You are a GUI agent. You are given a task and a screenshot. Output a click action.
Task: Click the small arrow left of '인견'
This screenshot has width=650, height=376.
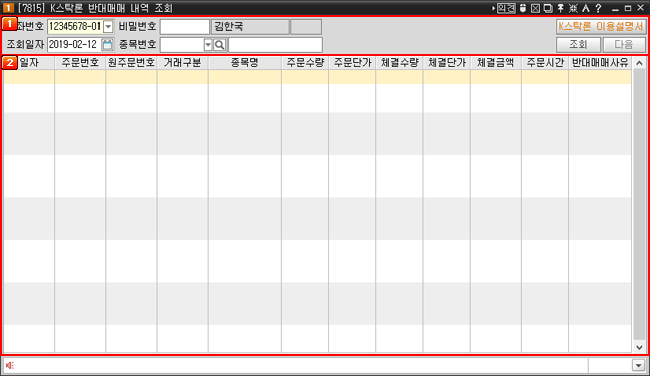(493, 8)
